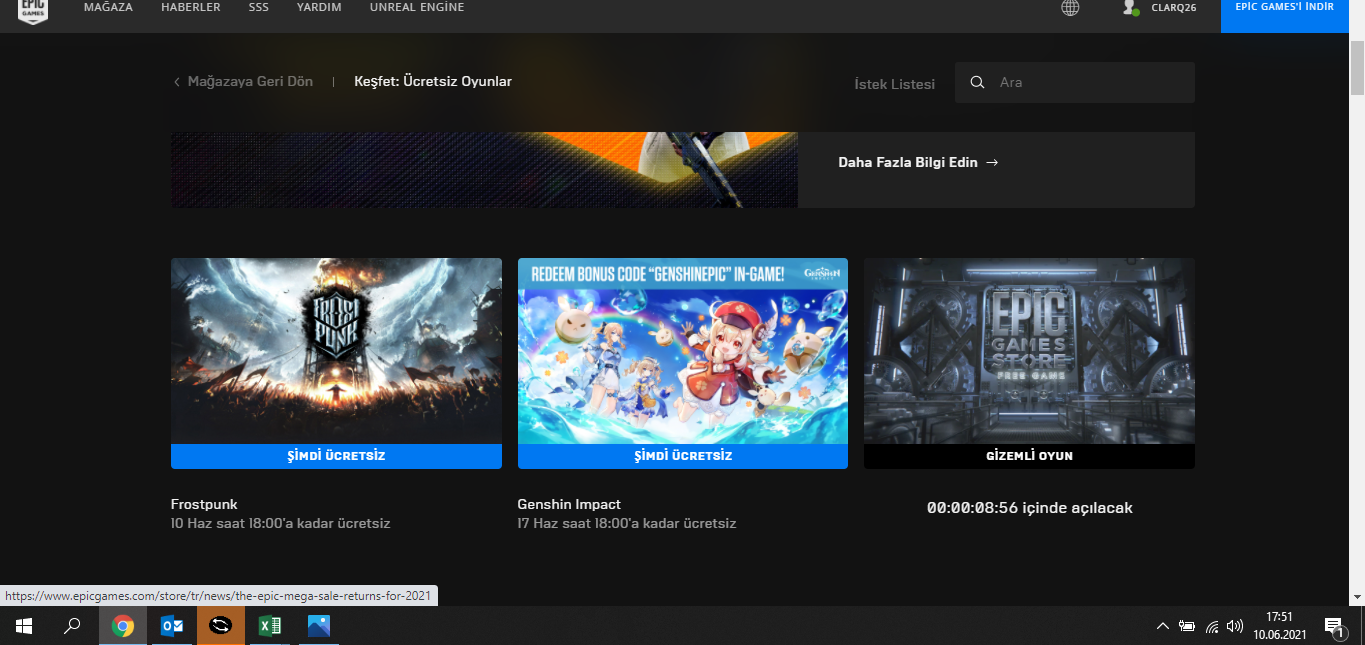This screenshot has height=645, width=1365.
Task: Click '10 Haz saat 18:00'a kadar ücretsiz'
Action: (280, 523)
